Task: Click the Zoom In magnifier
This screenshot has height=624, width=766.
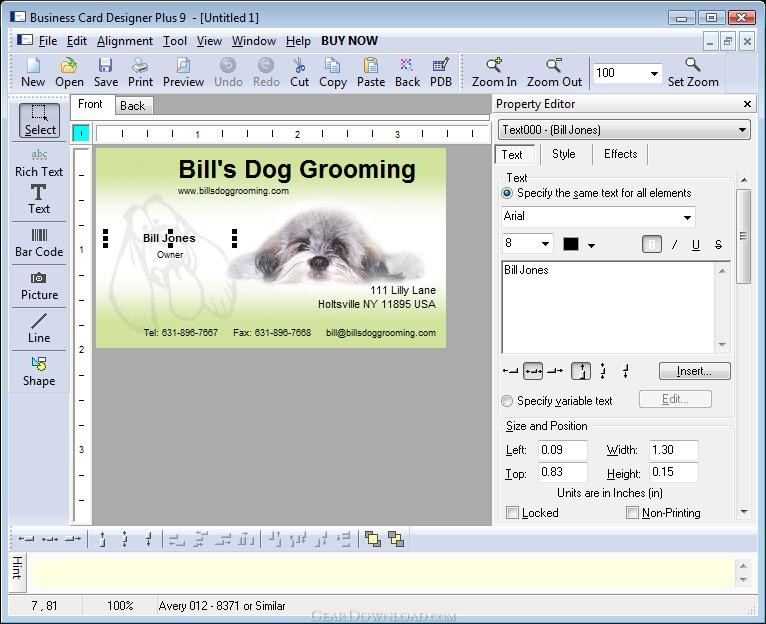Action: [x=494, y=72]
